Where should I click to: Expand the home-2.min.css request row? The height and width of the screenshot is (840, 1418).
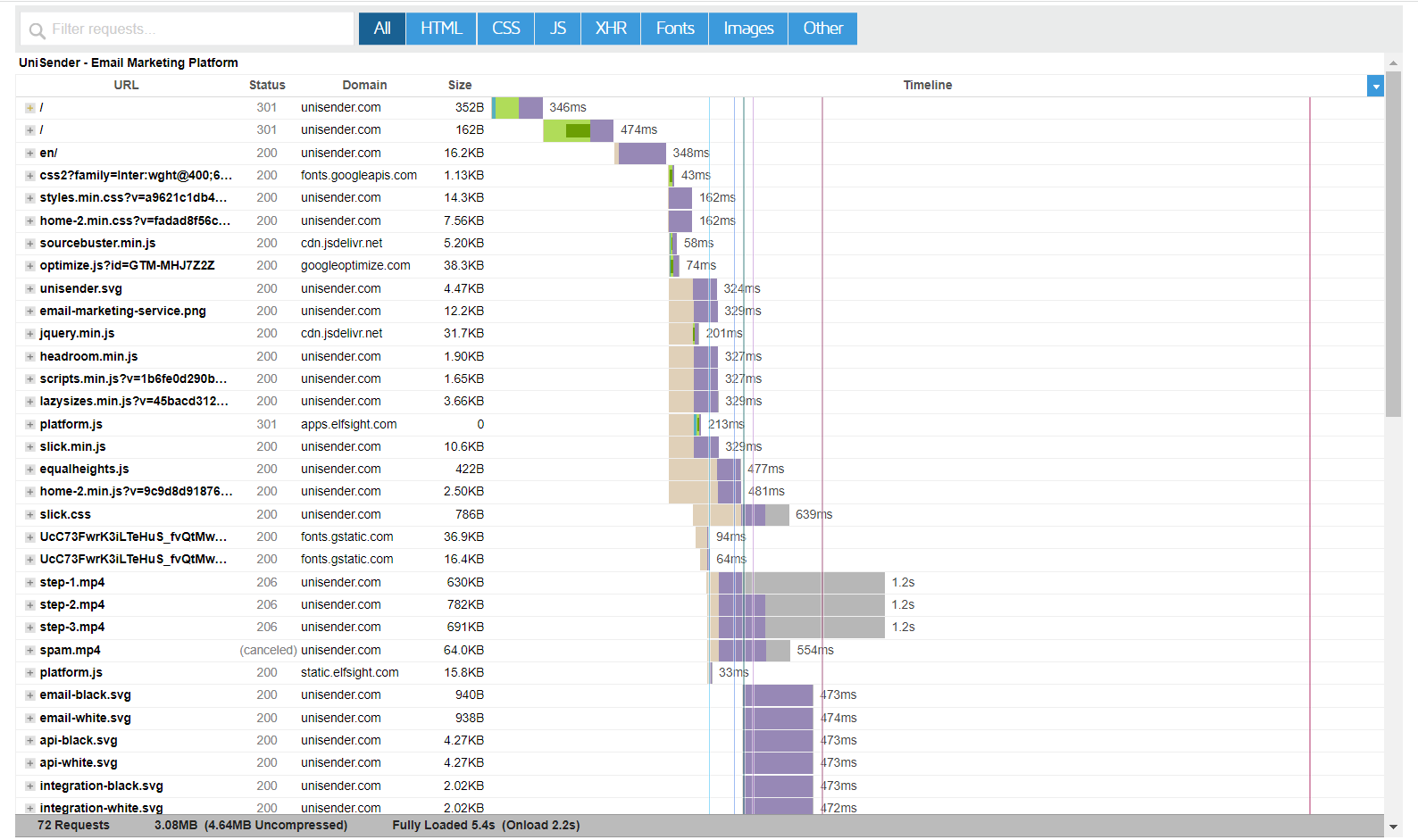click(30, 221)
